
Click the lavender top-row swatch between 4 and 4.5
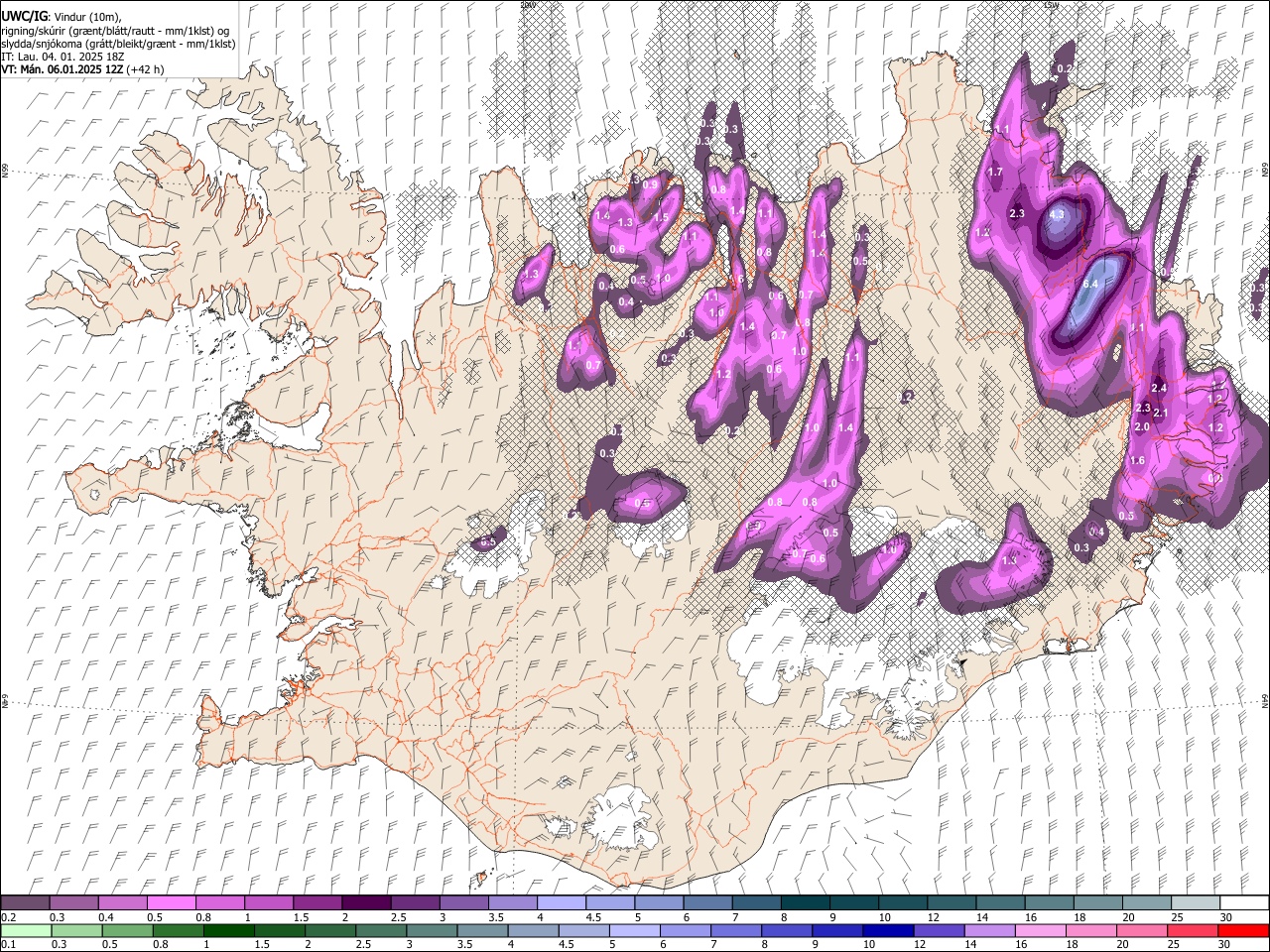[560, 903]
